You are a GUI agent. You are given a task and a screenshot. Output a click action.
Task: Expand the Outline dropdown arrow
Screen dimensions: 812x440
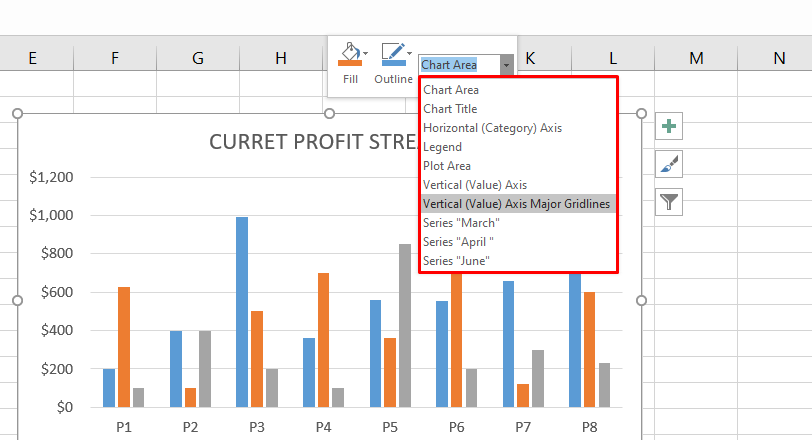410,53
